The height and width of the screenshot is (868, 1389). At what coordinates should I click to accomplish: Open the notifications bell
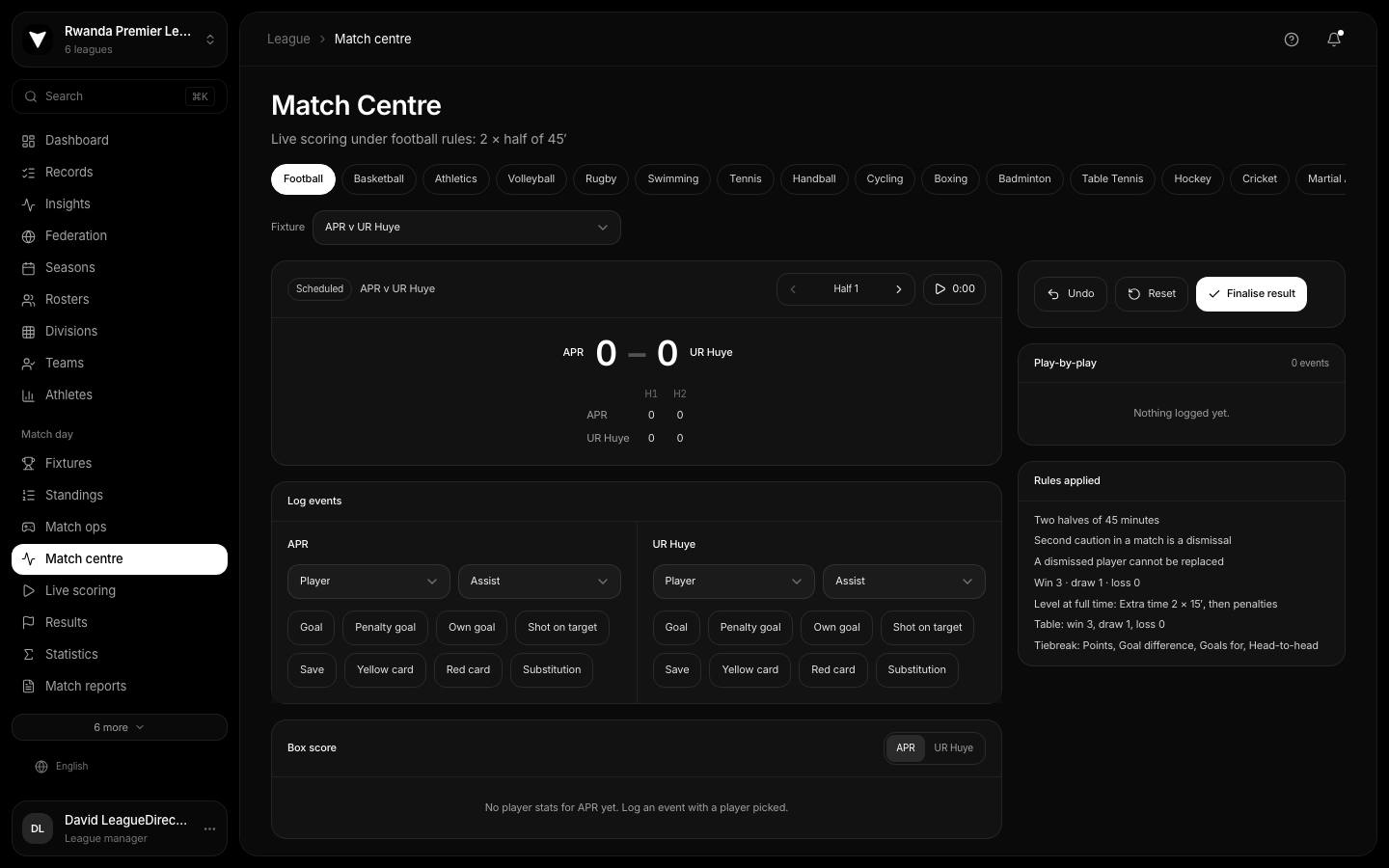pos(1334,40)
